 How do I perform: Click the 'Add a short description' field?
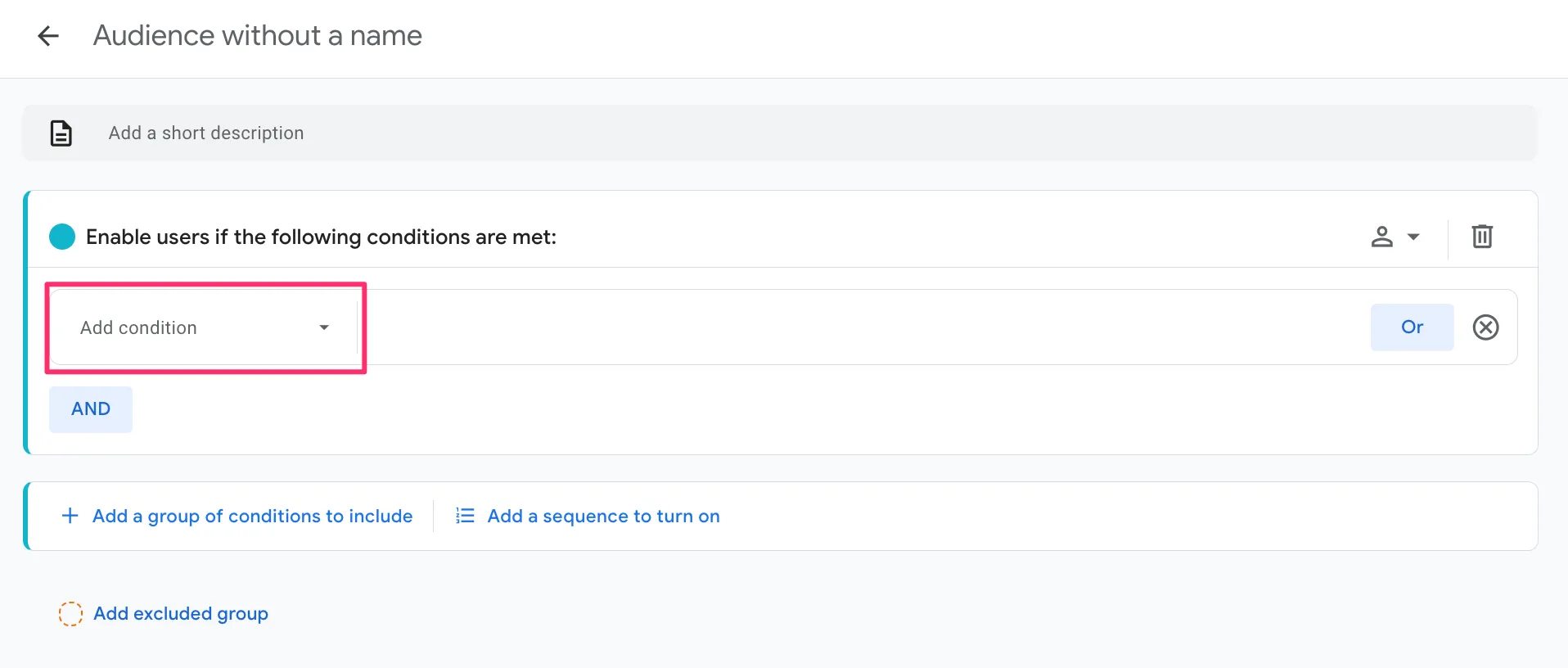coord(206,133)
